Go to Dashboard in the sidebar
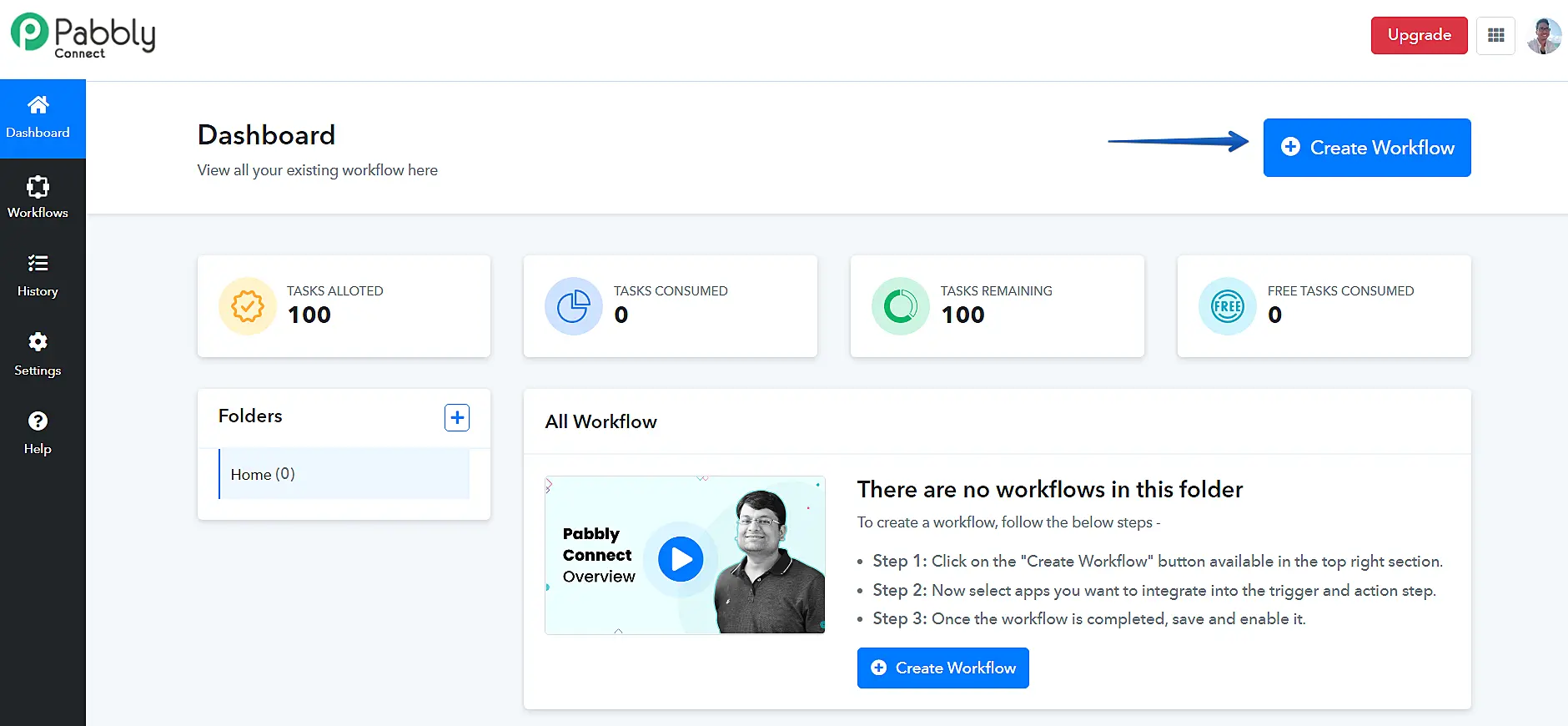The height and width of the screenshot is (726, 1568). [38, 118]
